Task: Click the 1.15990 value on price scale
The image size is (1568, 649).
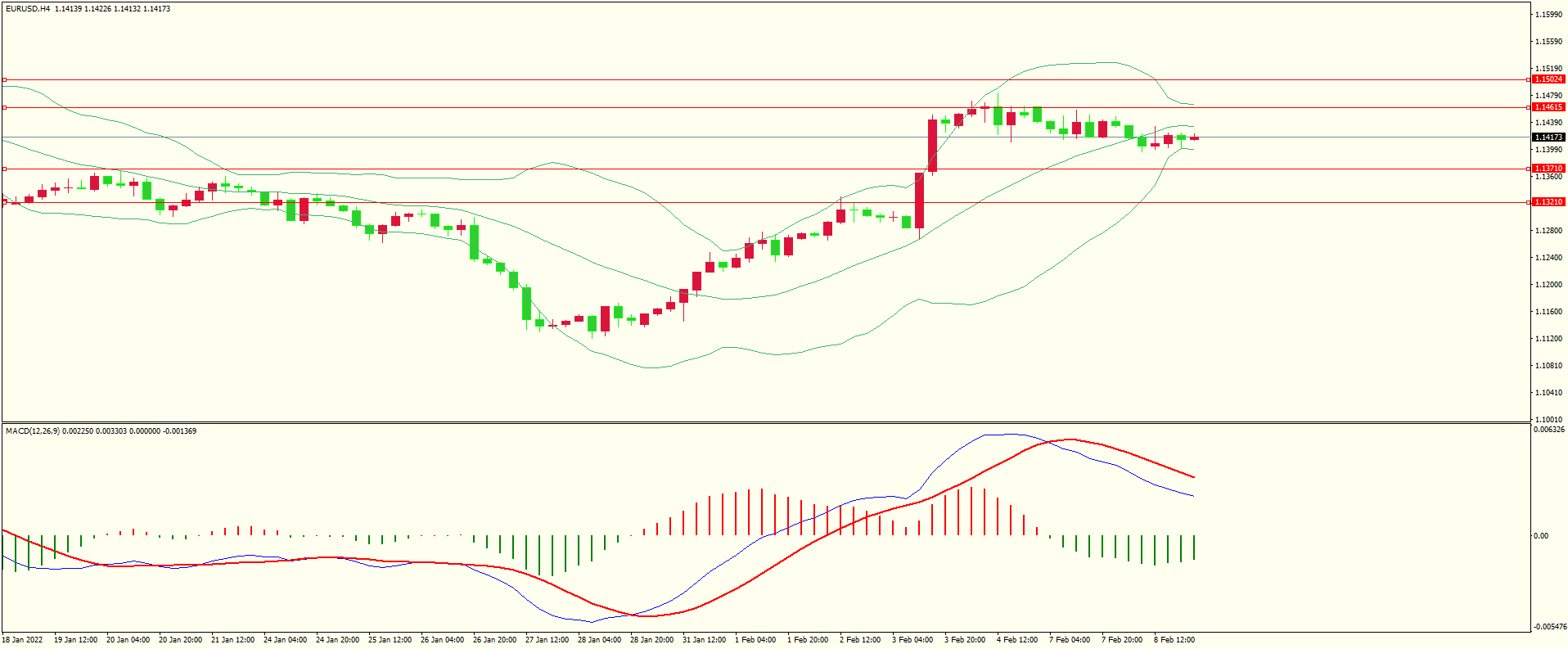Action: 1548,15
